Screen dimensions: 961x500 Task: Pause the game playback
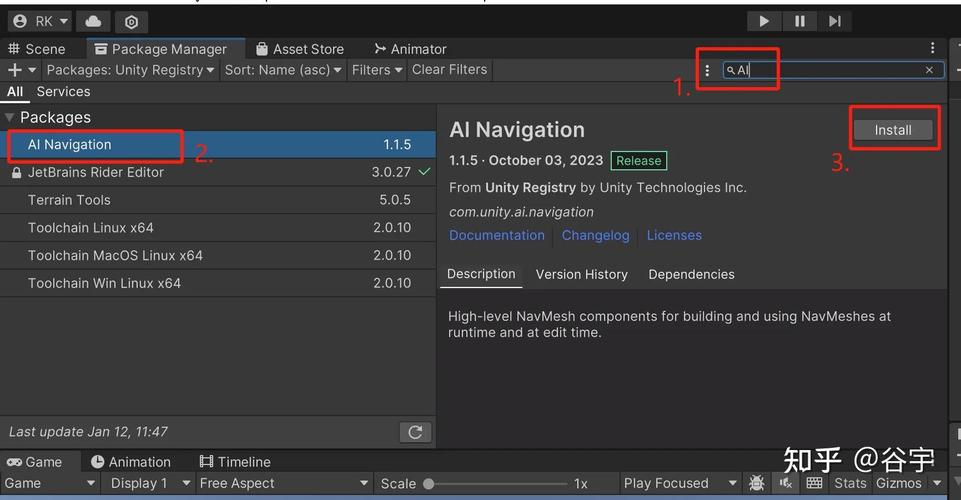pyautogui.click(x=799, y=21)
